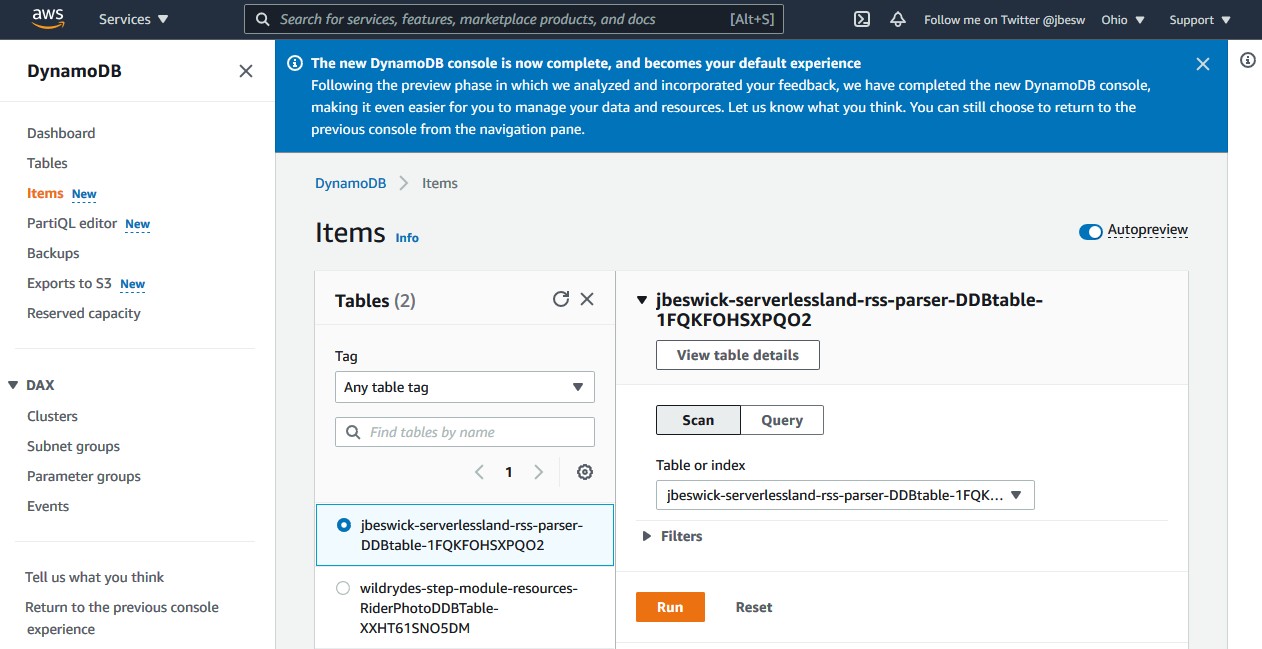The height and width of the screenshot is (649, 1262).
Task: Open PartiQL editor in the sidebar
Action: click(x=72, y=223)
